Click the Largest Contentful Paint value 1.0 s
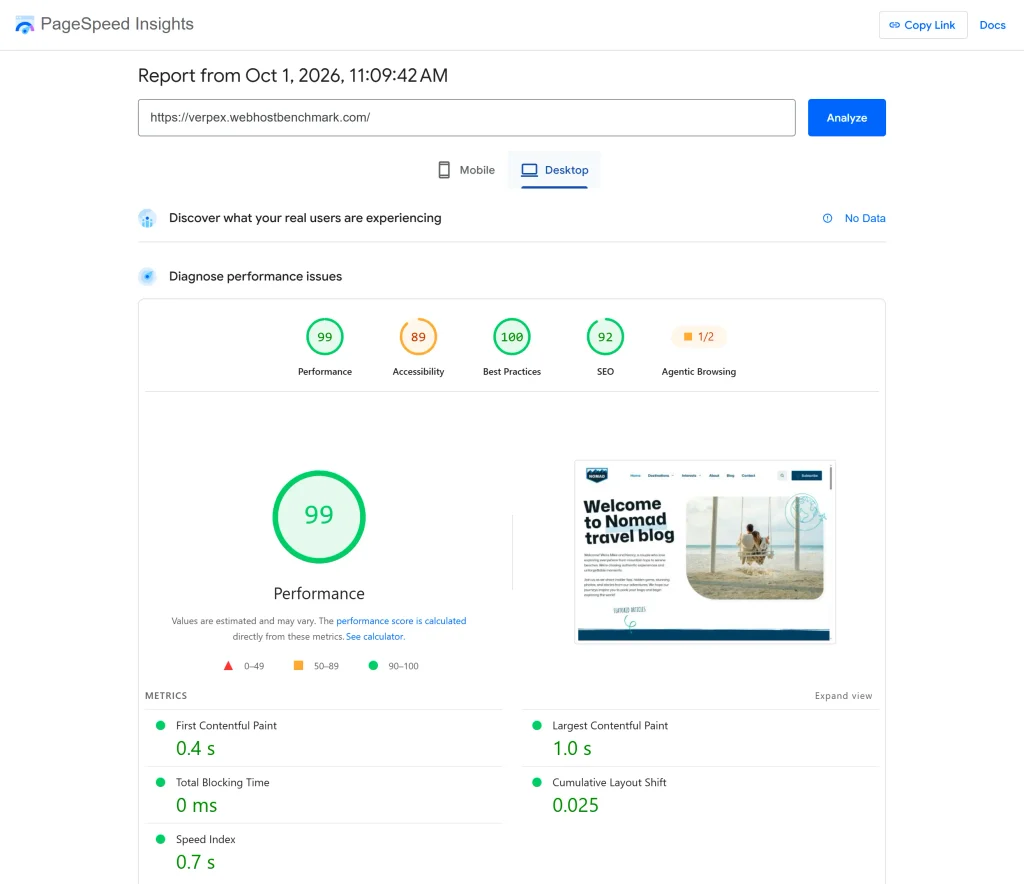The height and width of the screenshot is (884, 1024). [x=572, y=749]
